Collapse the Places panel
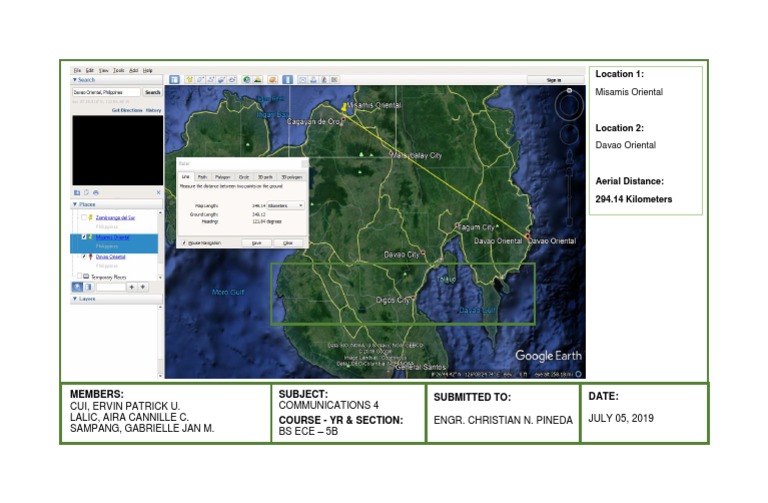Image resolution: width=768 pixels, height=503 pixels. [75, 204]
